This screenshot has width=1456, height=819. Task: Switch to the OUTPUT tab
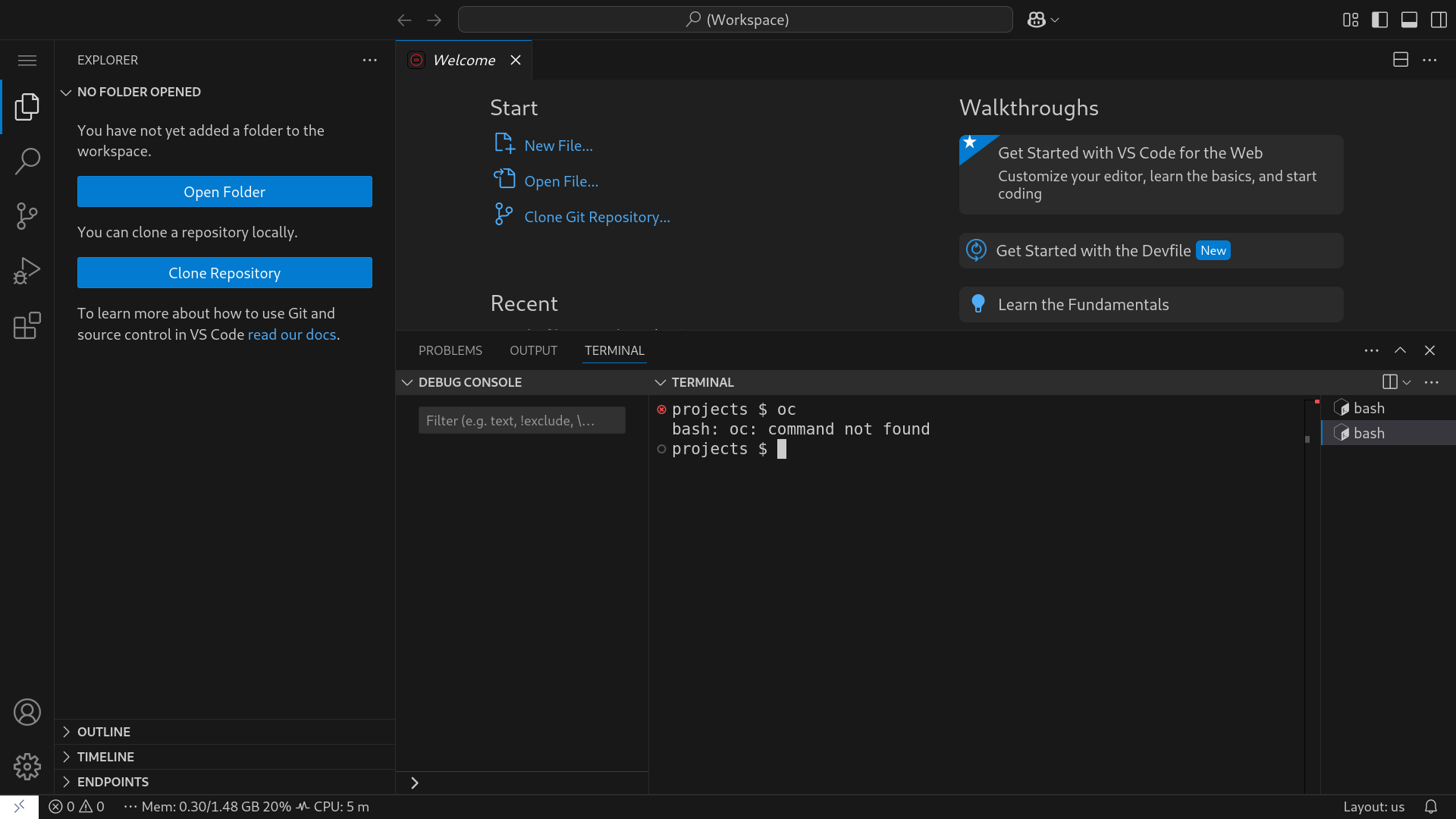coord(533,350)
